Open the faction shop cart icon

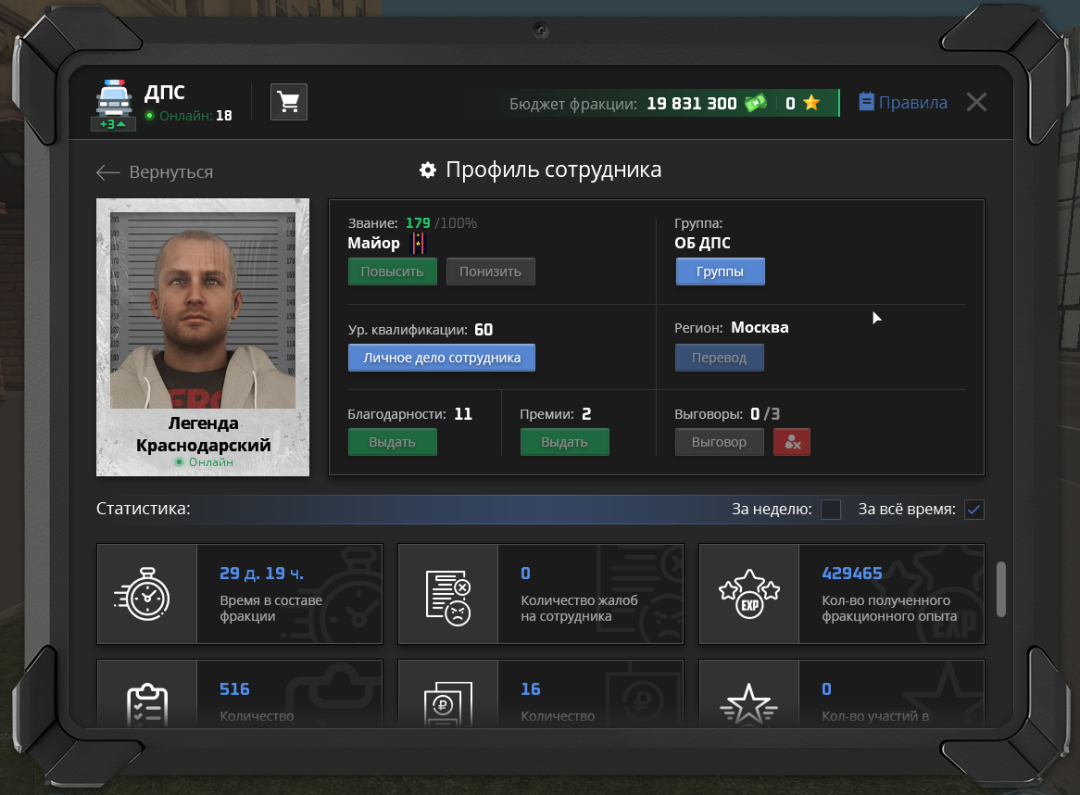tap(289, 103)
